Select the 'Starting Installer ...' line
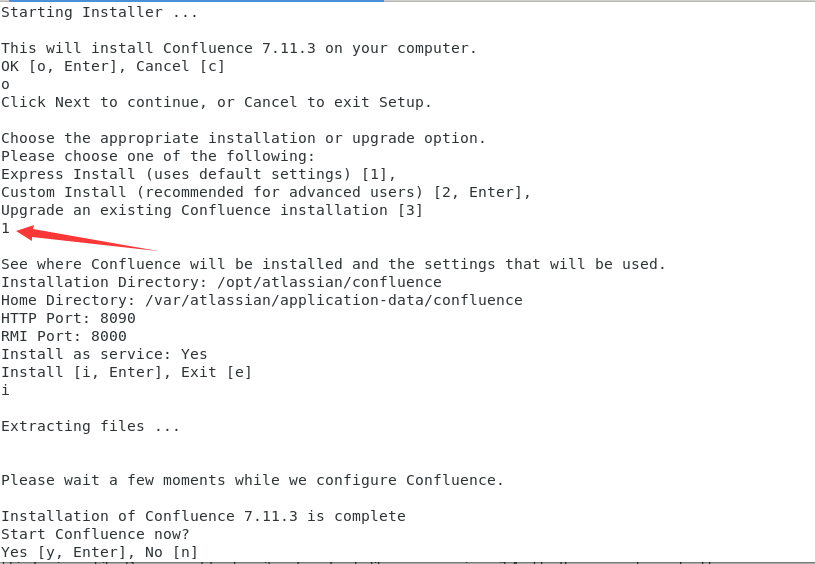The height and width of the screenshot is (564, 815). (99, 12)
